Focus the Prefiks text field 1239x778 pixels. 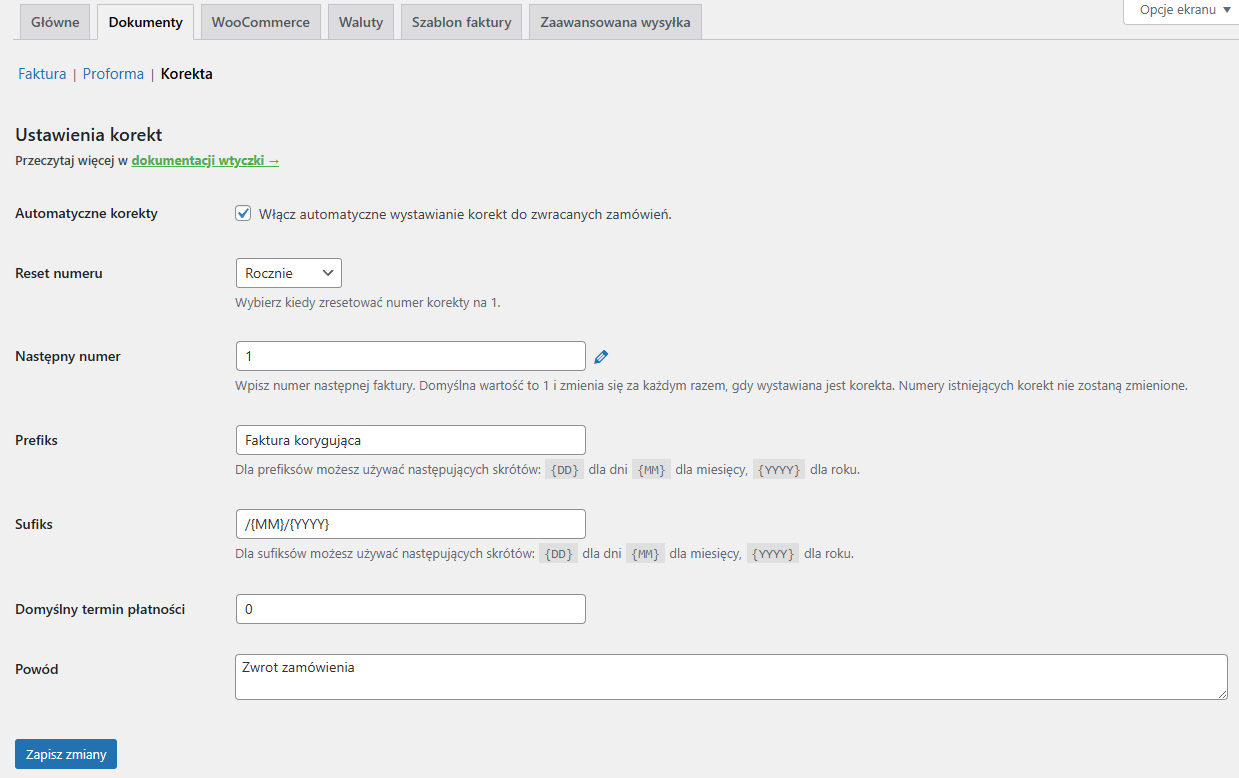click(410, 440)
